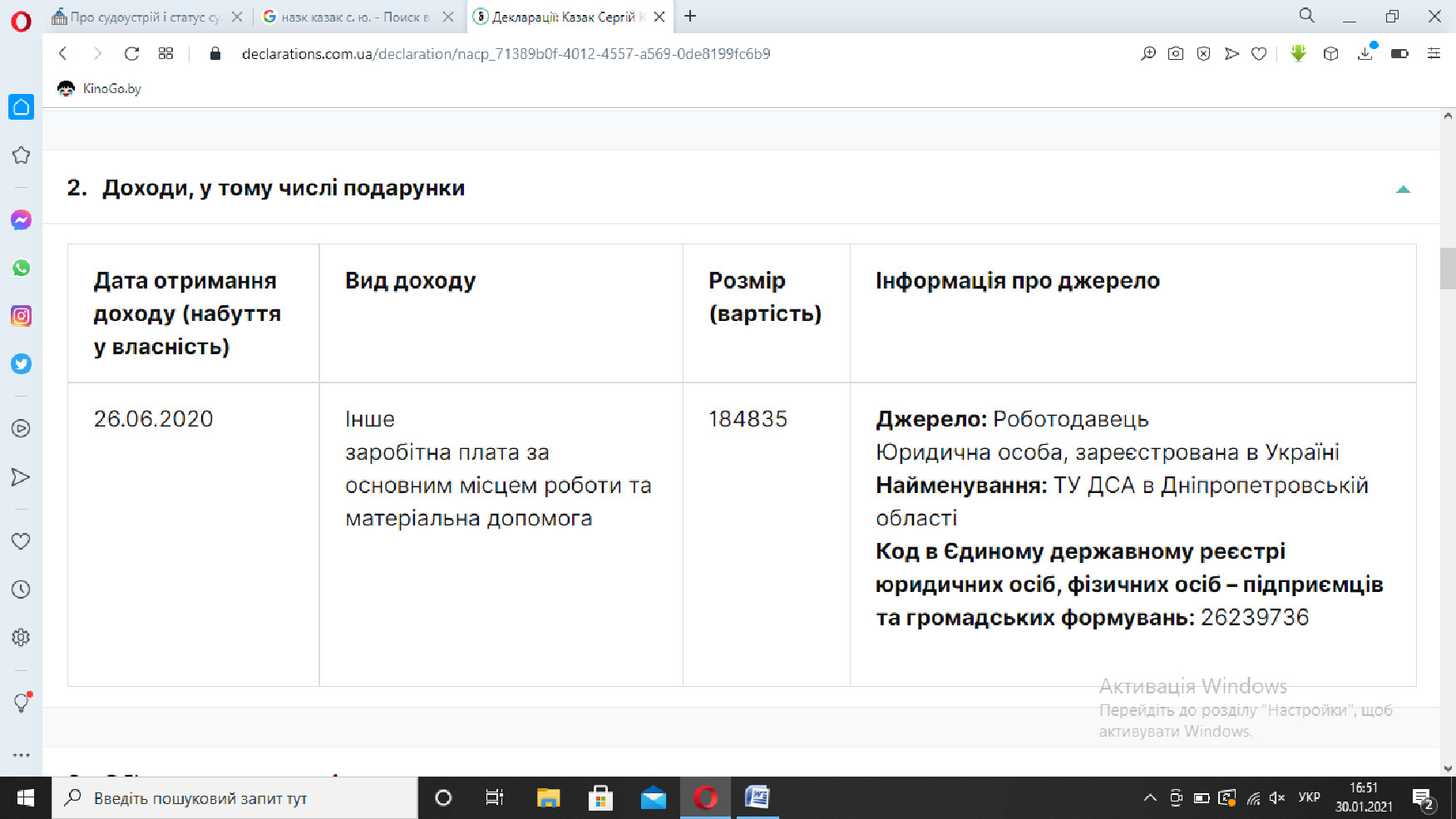1456x819 pixels.
Task: Open the Opera main menu
Action: (21, 20)
